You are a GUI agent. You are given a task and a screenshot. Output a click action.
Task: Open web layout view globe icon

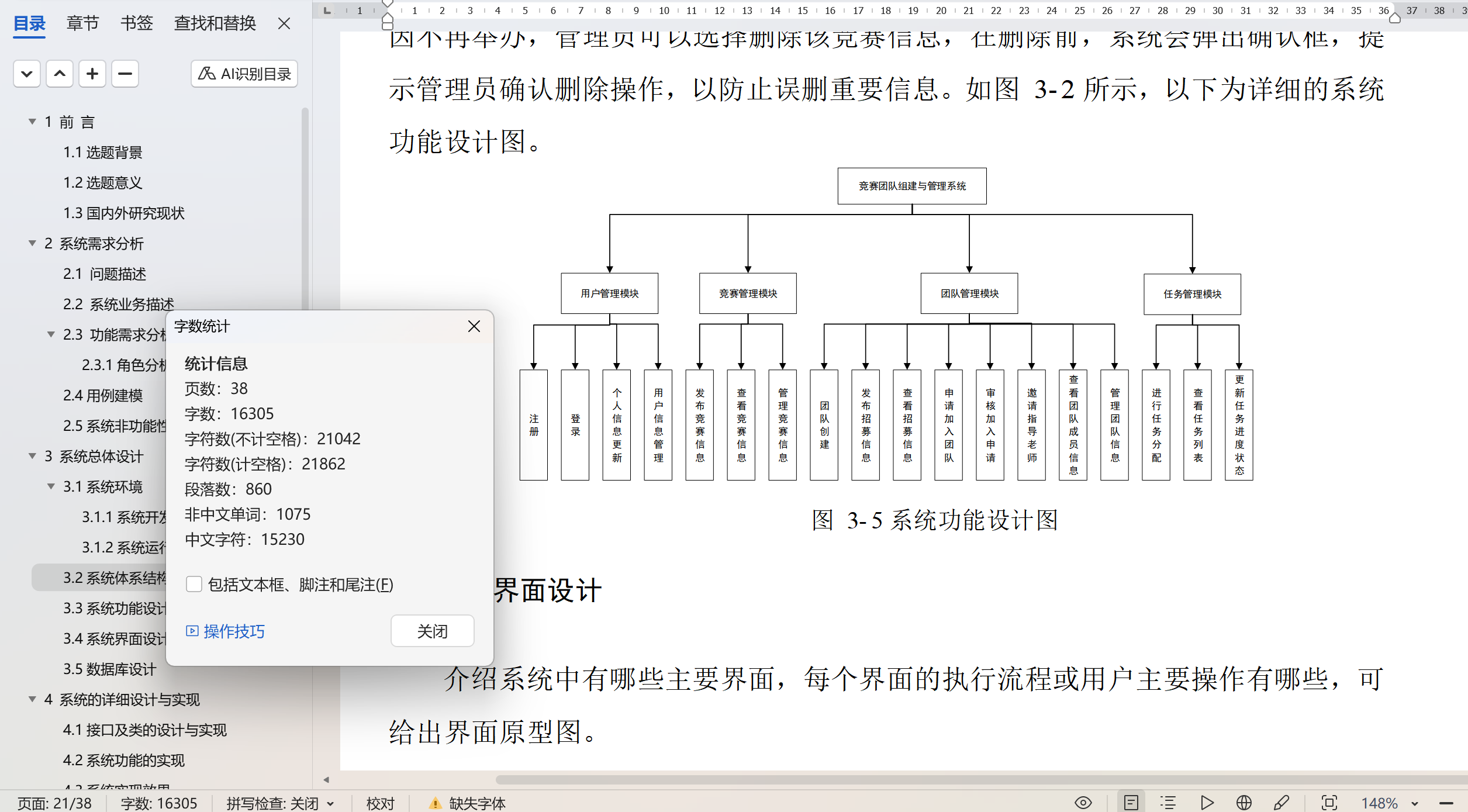tap(1244, 803)
